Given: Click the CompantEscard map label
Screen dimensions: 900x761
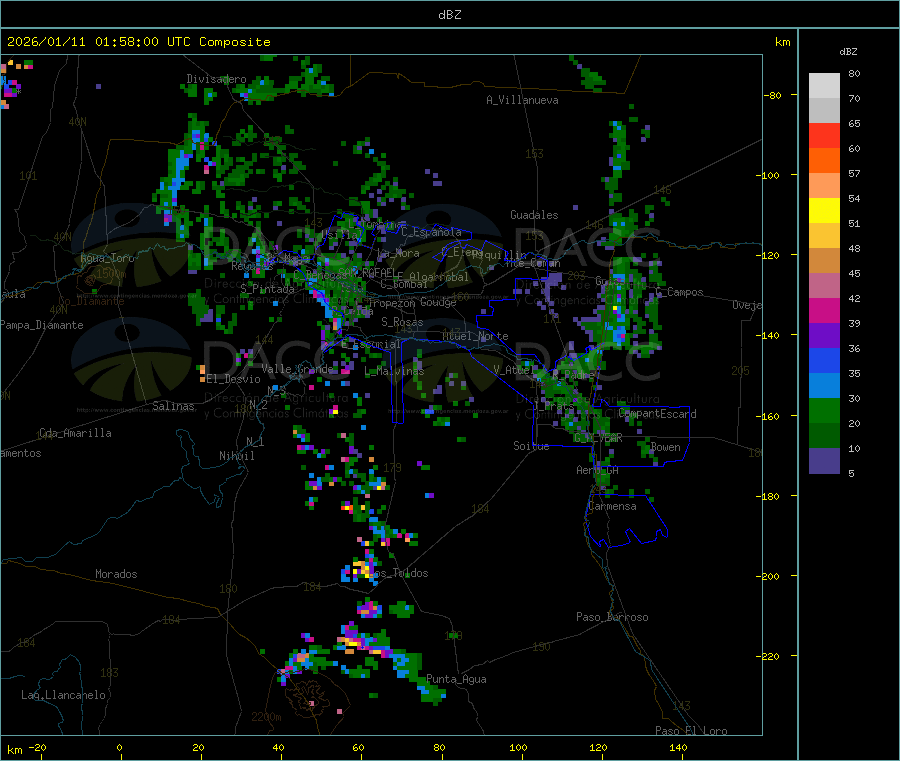Looking at the screenshot, I should (x=658, y=414).
